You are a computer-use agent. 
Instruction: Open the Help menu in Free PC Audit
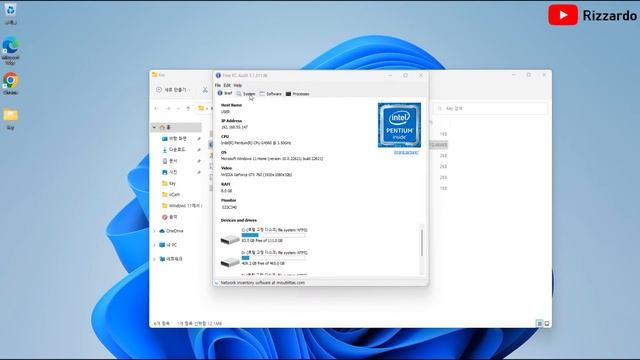pos(238,85)
